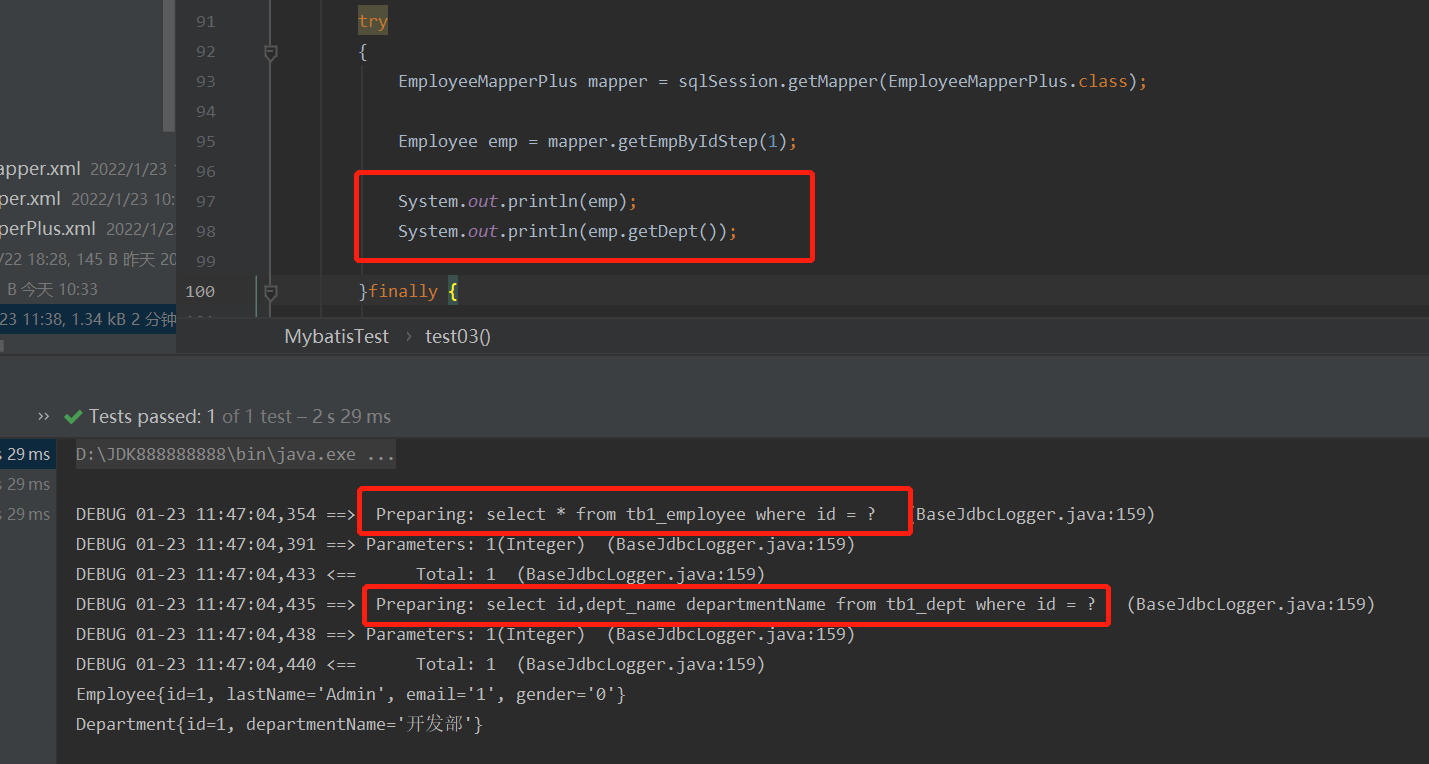The width and height of the screenshot is (1429, 764).
Task: Select the file row showing 今天 10:33
Action: click(88, 289)
